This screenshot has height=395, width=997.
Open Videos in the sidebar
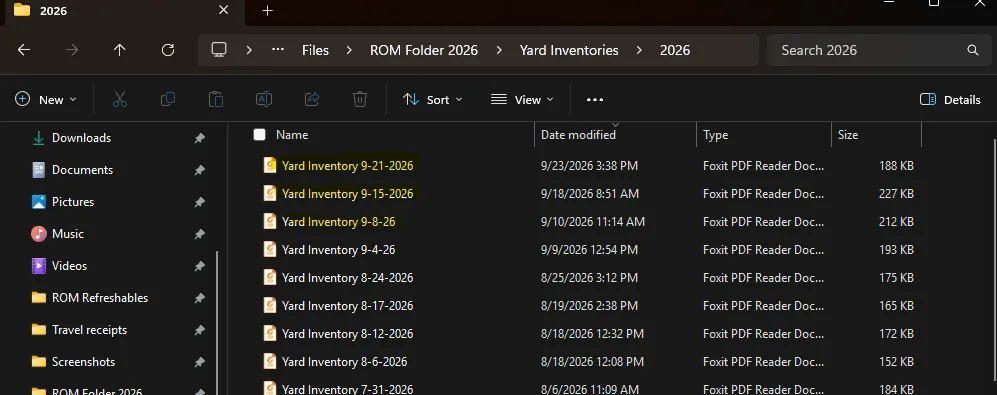69,266
